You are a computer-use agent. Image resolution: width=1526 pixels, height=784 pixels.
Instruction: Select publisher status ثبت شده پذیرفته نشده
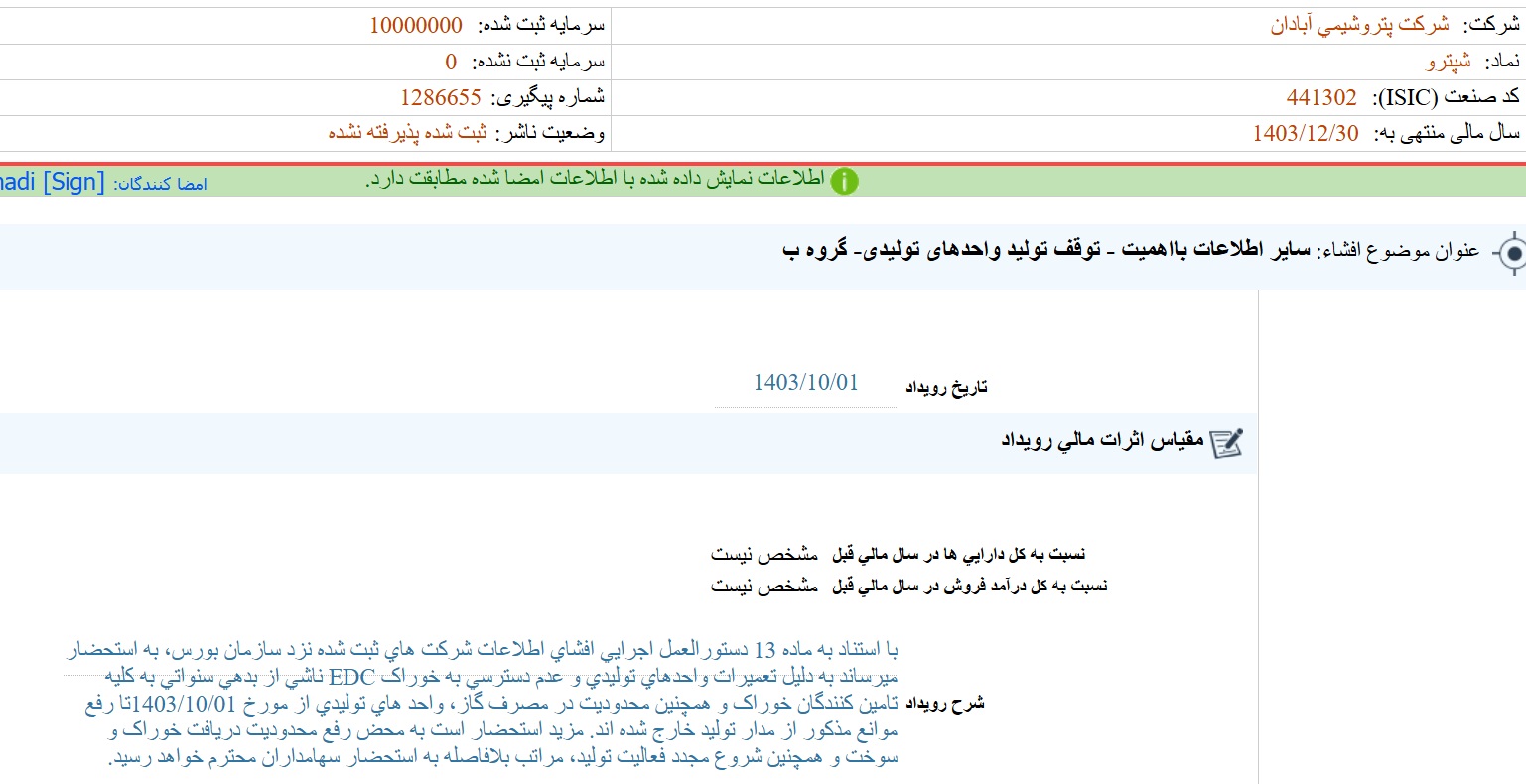click(408, 132)
